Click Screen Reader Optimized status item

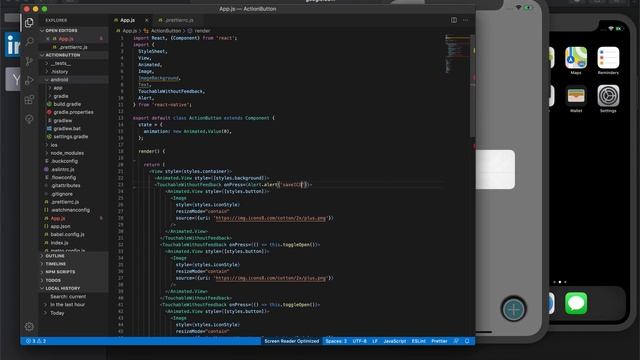tap(291, 341)
